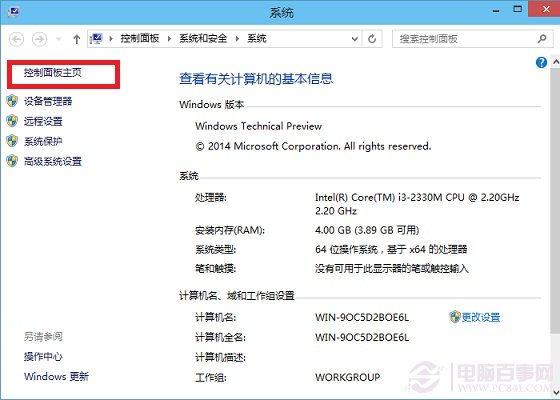Click the vertical scrollbar thumb
Image resolution: width=560 pixels, height=400 pixels.
(x=555, y=200)
